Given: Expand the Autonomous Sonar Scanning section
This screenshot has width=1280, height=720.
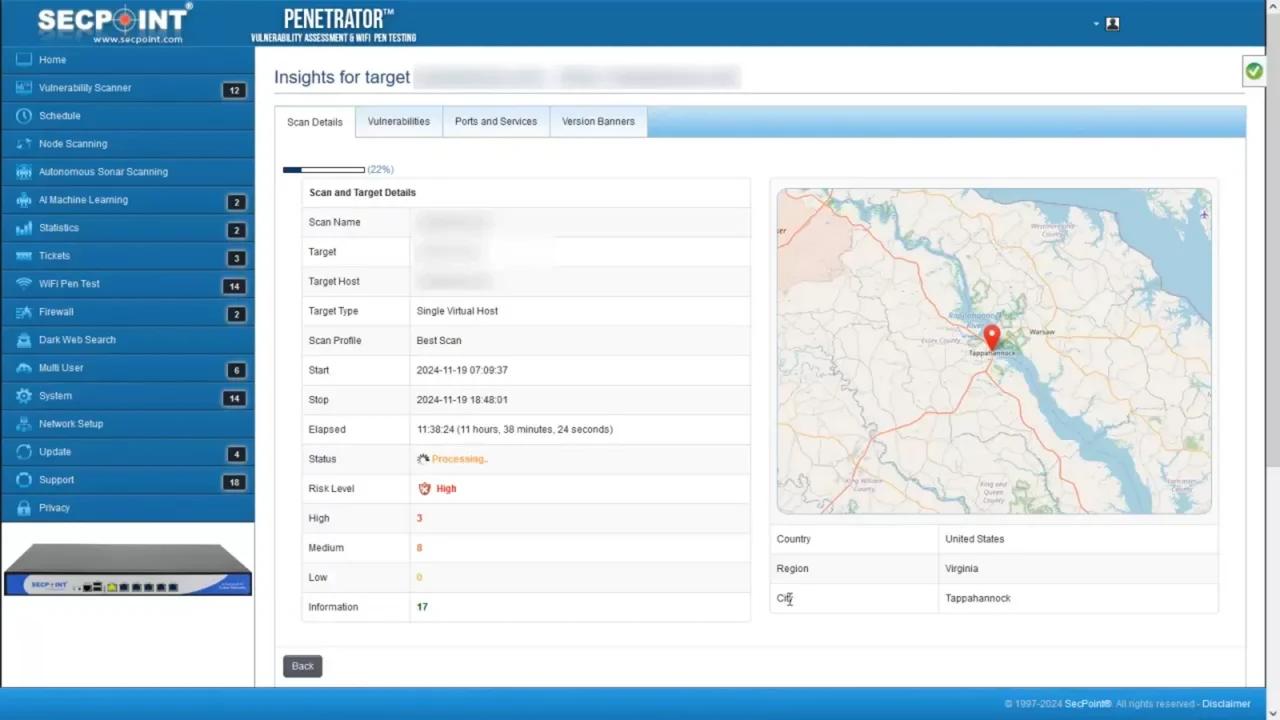Looking at the screenshot, I should pos(23,171).
